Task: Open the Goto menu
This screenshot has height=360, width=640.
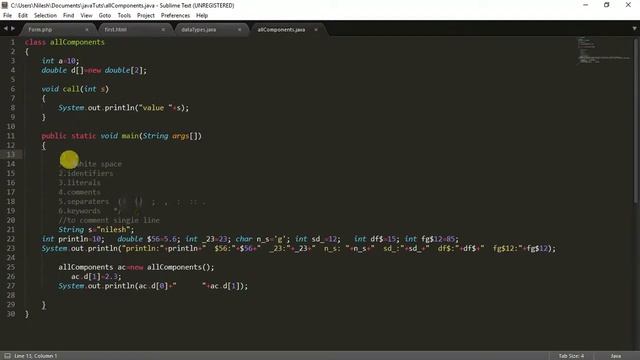Action: click(x=105, y=16)
